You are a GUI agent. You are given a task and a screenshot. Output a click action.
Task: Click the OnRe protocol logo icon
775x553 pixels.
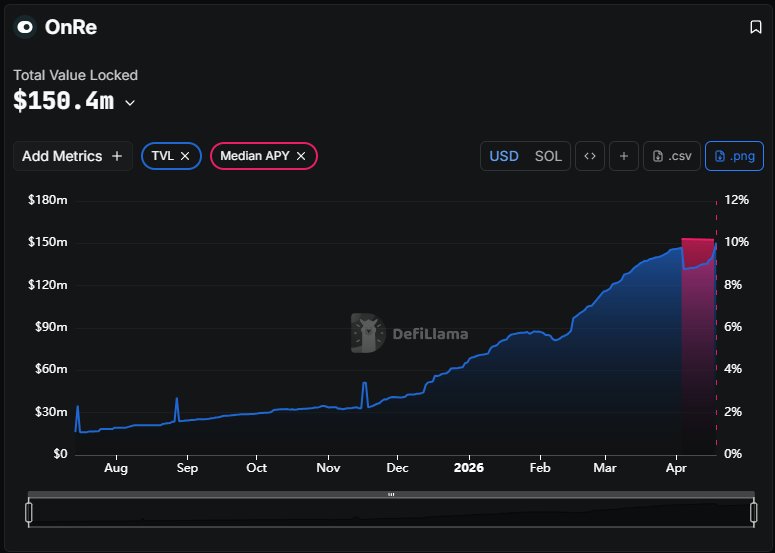pos(25,27)
